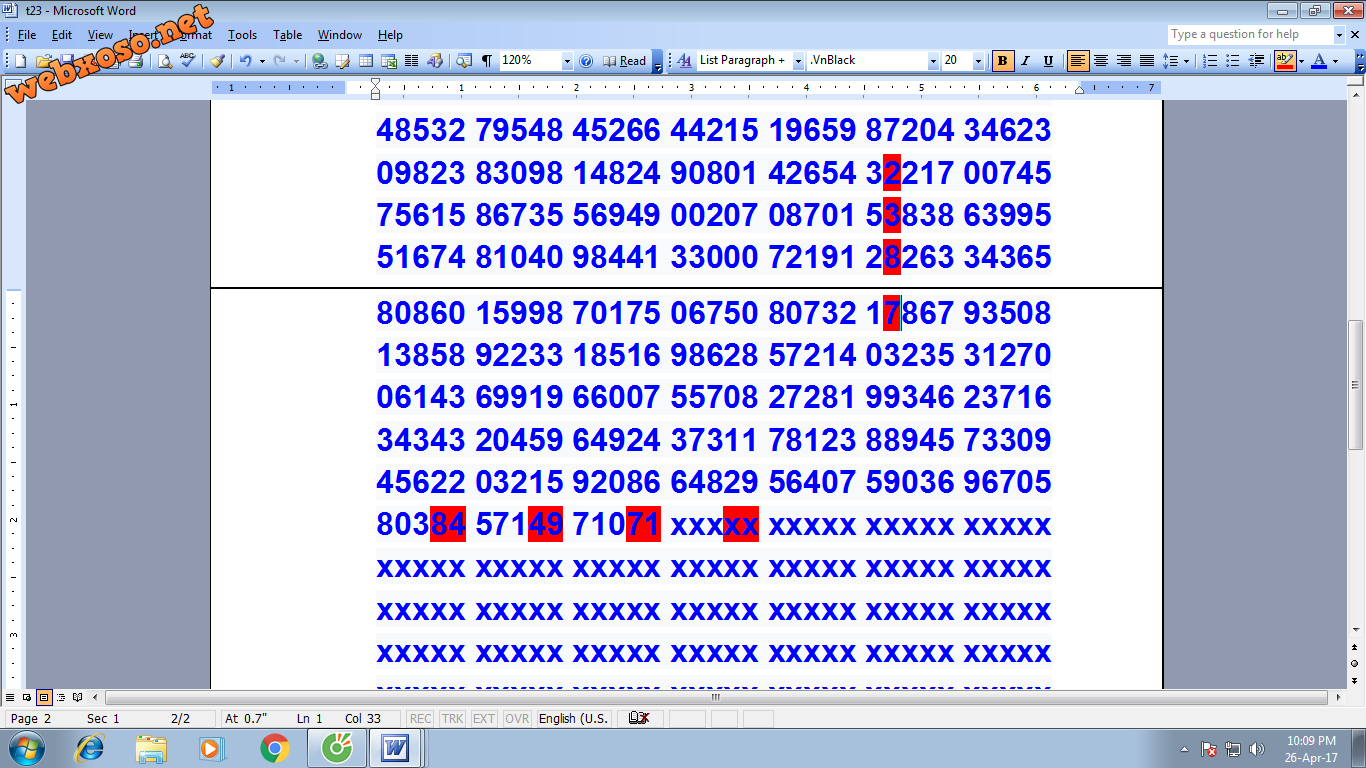Open Styles and Formatting pane

(x=685, y=61)
